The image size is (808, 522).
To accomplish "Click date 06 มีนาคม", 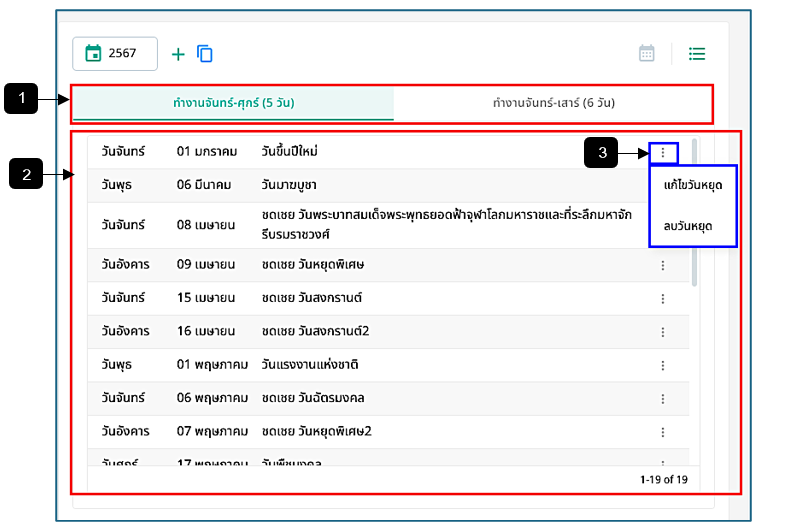I will [204, 185].
